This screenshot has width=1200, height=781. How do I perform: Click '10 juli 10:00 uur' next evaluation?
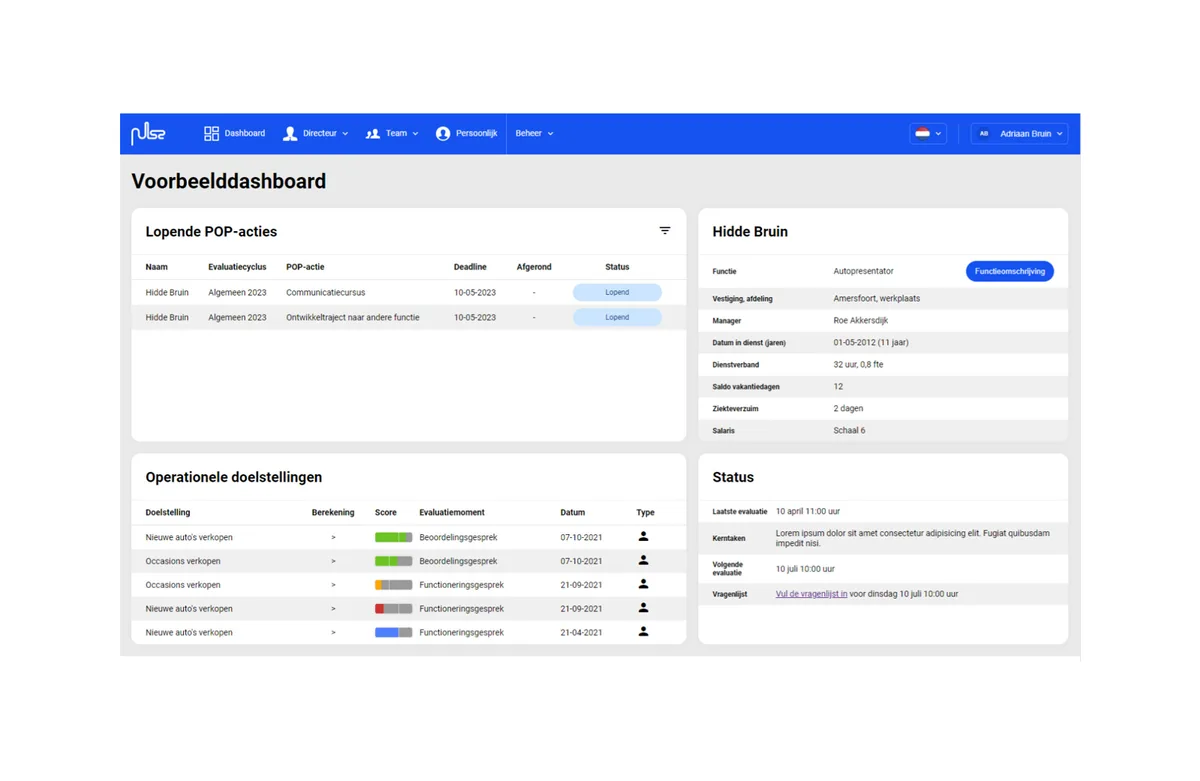805,569
